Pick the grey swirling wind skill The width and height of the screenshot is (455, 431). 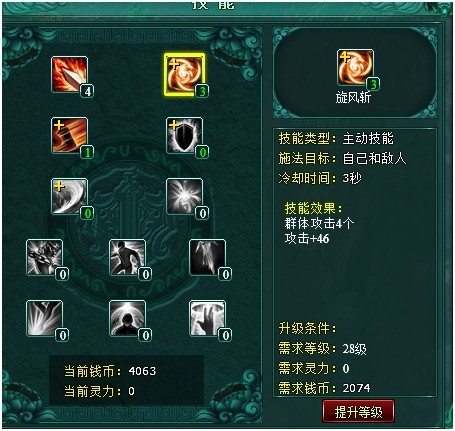click(x=69, y=196)
